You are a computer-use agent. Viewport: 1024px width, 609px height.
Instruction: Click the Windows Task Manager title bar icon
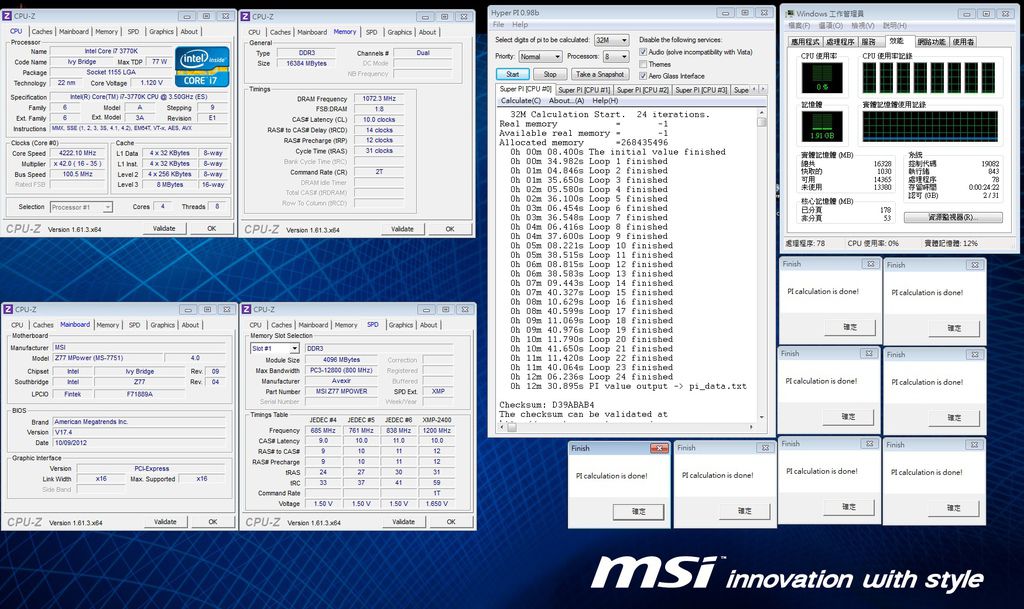coord(790,14)
